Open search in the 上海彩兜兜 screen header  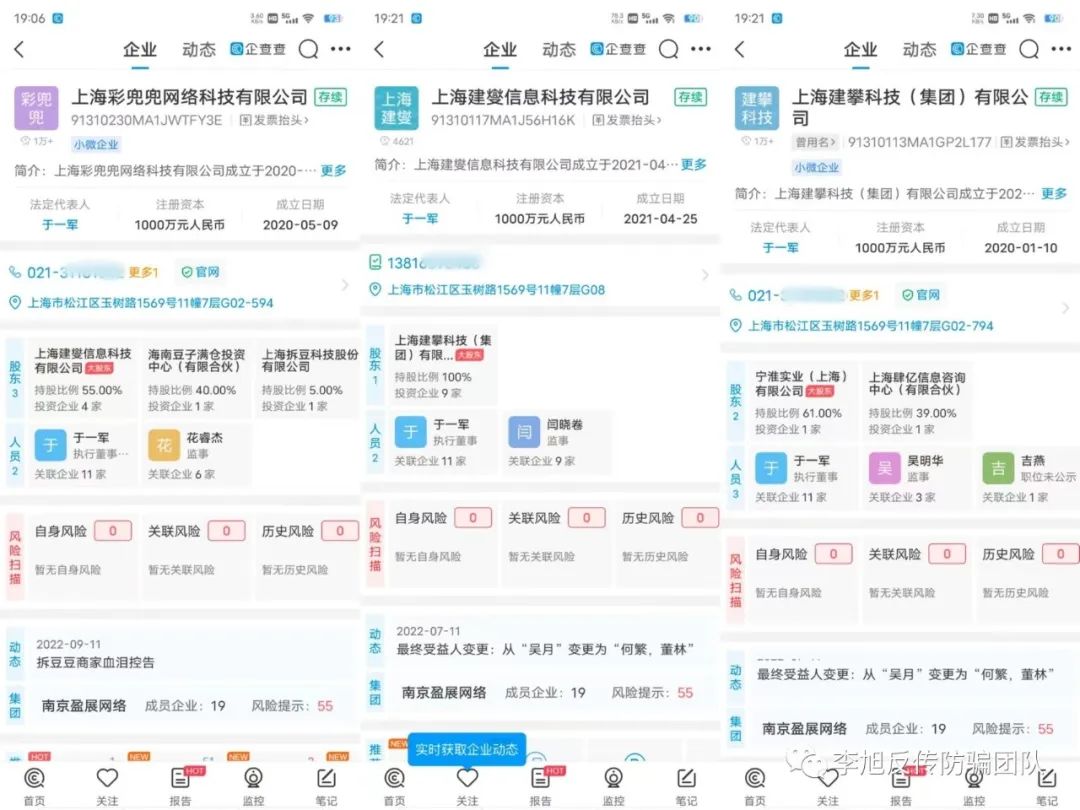(309, 49)
